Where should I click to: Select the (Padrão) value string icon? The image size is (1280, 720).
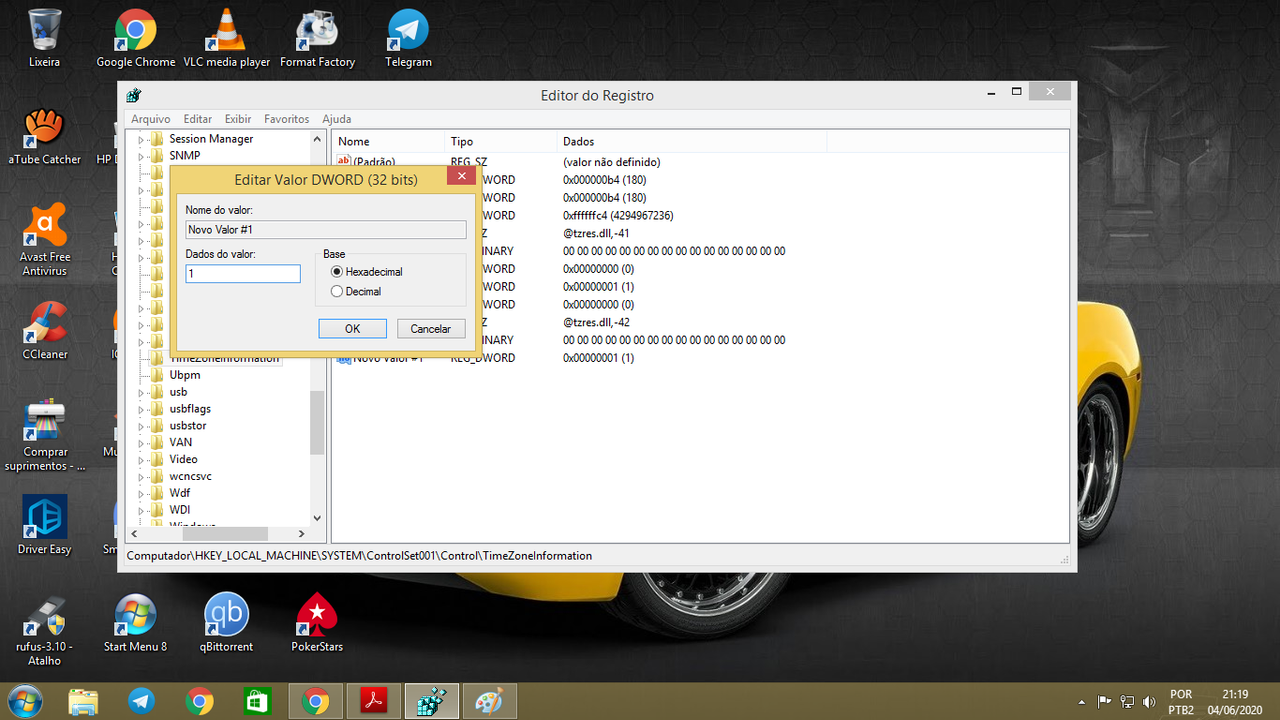344,162
